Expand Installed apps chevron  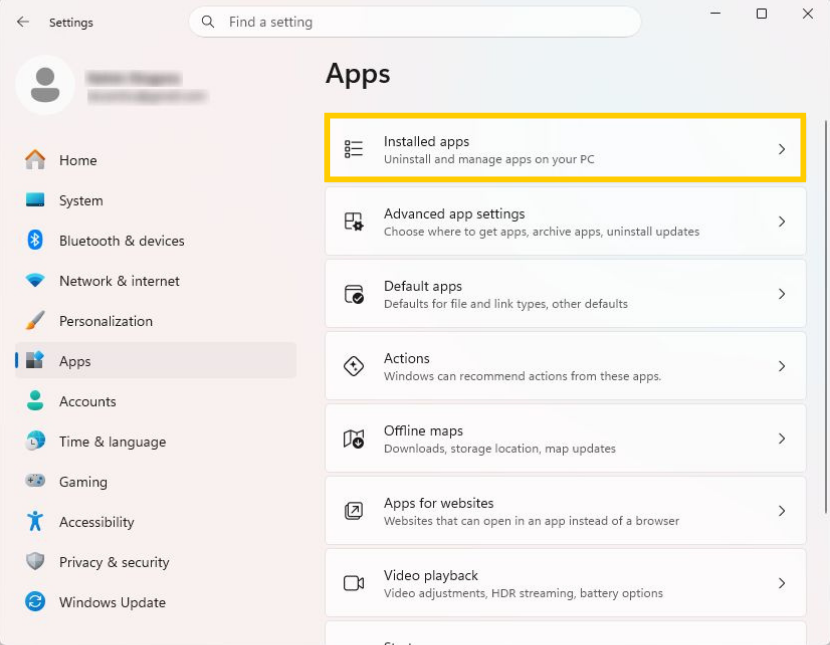pyautogui.click(x=782, y=149)
